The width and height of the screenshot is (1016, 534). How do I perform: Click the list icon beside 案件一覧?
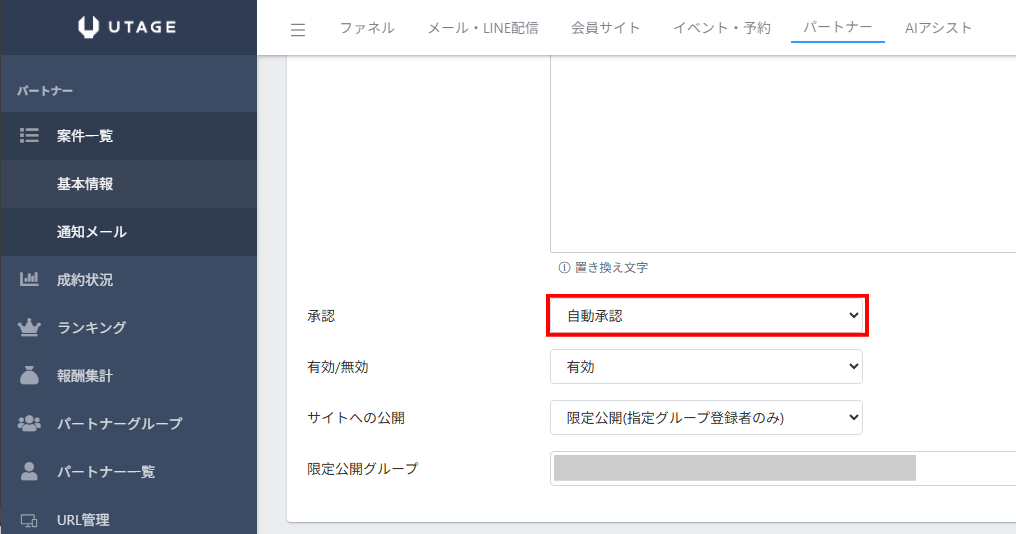click(29, 136)
